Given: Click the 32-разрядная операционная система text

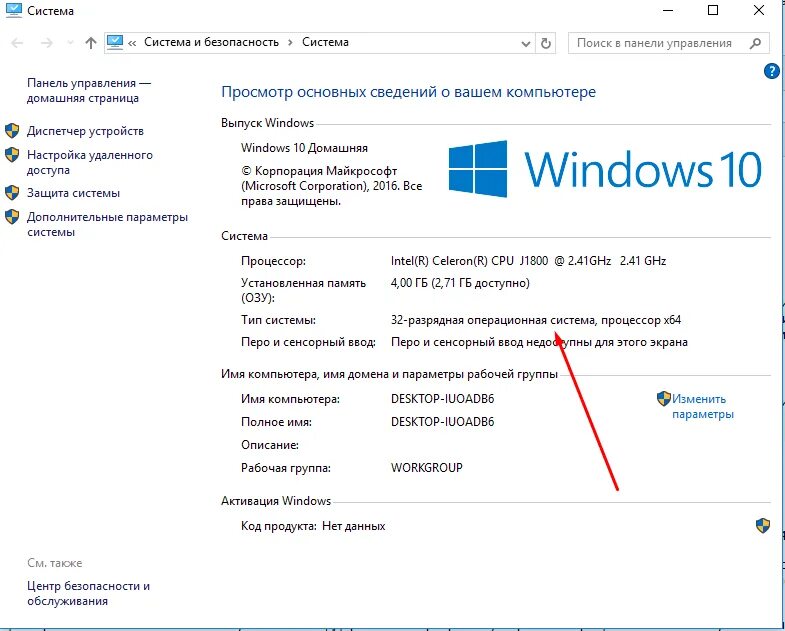Looking at the screenshot, I should pyautogui.click(x=536, y=320).
